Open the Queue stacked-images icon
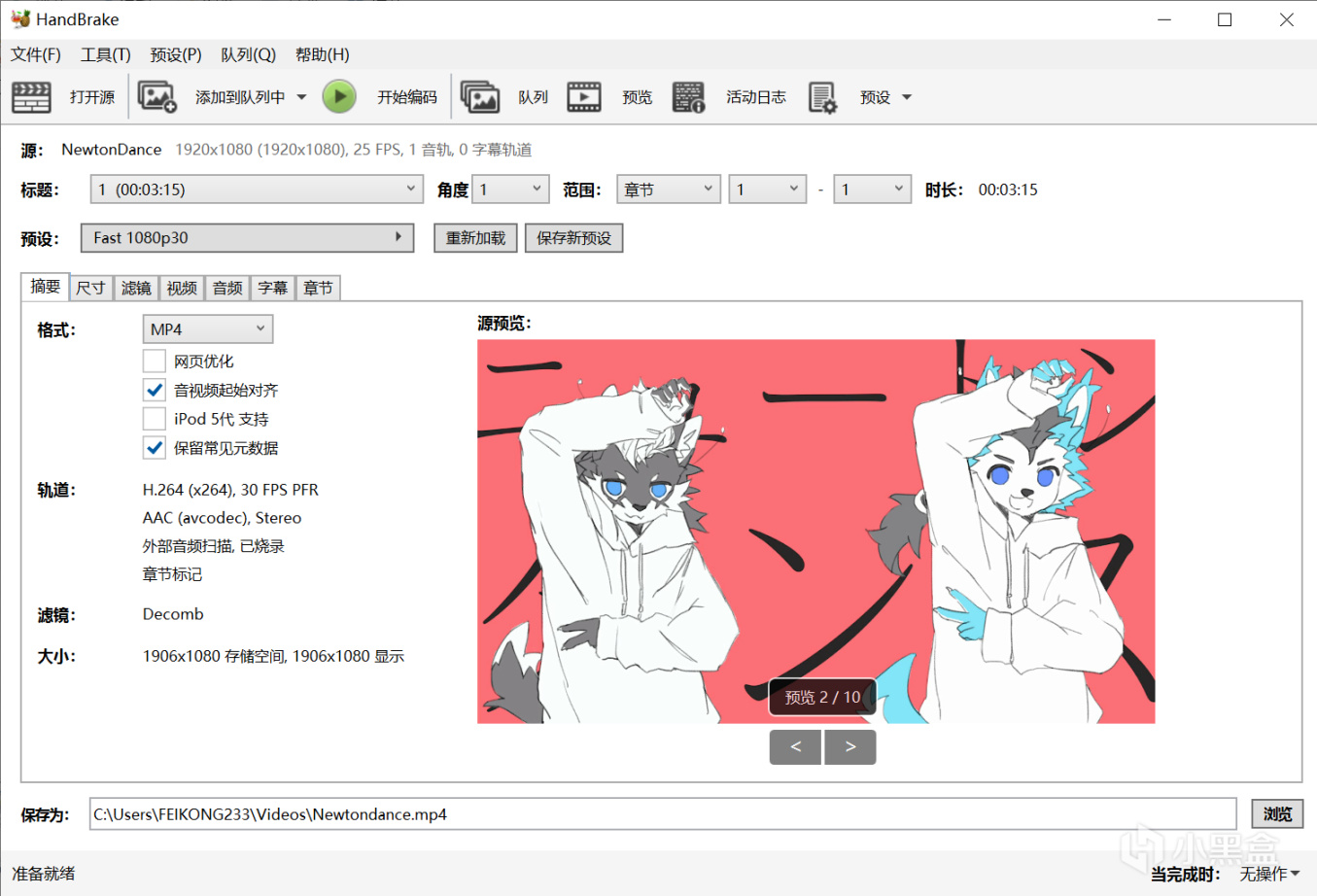The width and height of the screenshot is (1317, 896). click(480, 97)
